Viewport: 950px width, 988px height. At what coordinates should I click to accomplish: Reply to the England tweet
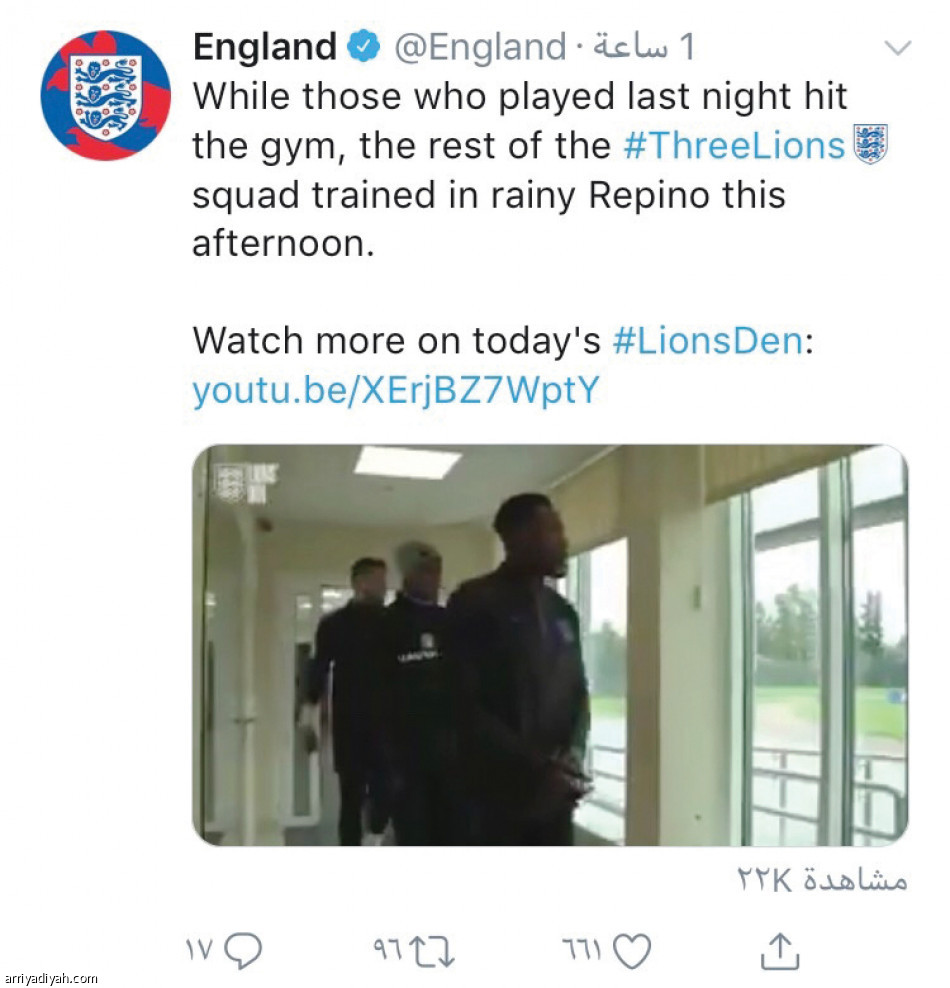click(x=244, y=951)
